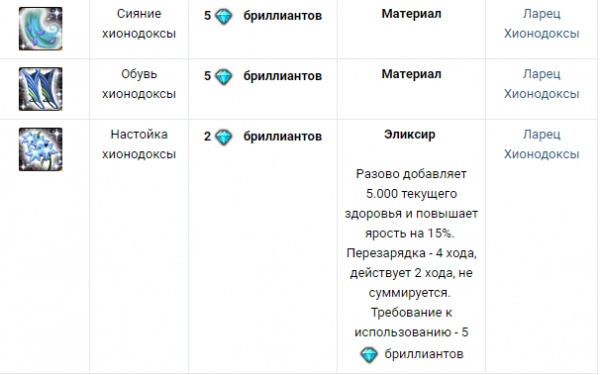
Task: Select the Сияние хионодоксы item name
Action: [139, 24]
